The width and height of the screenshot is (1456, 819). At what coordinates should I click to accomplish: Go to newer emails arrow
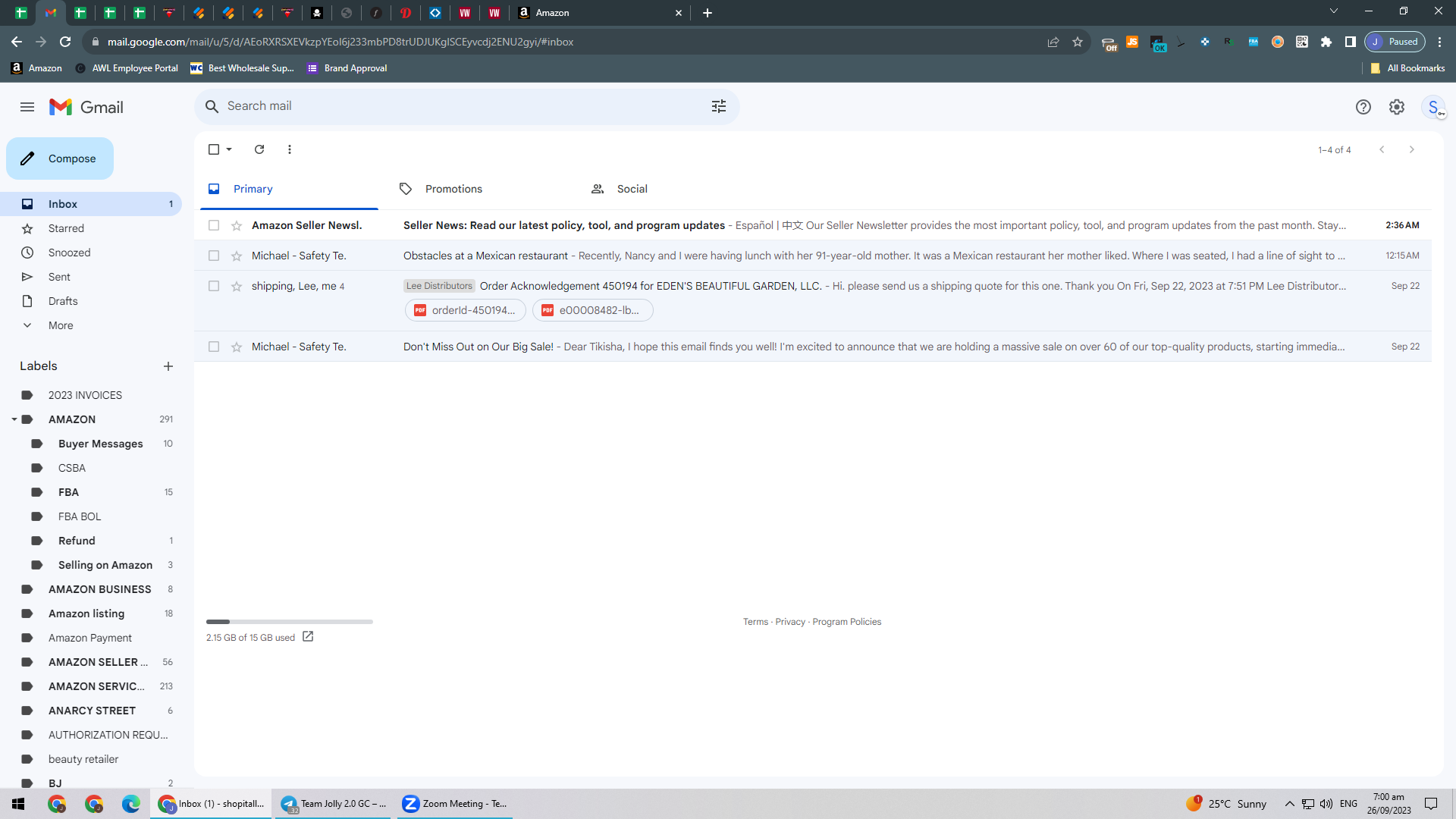tap(1382, 149)
